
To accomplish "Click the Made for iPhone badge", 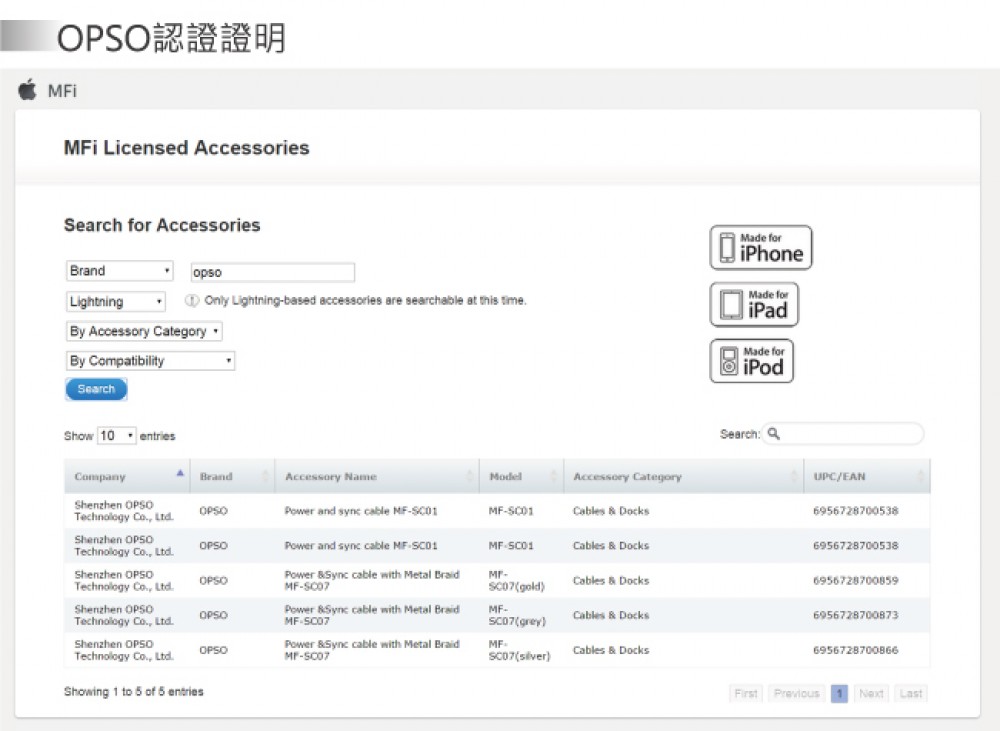I will click(761, 247).
